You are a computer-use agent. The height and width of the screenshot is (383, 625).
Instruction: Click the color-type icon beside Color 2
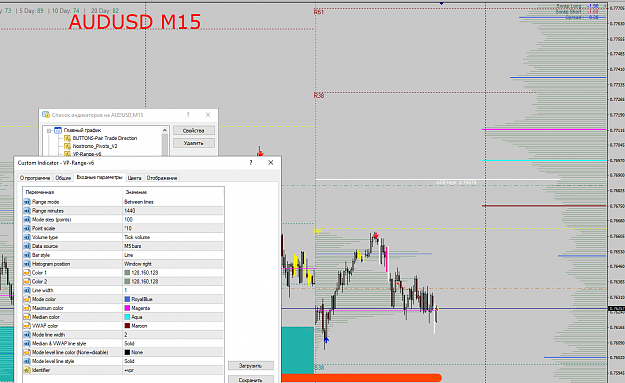coord(27,281)
